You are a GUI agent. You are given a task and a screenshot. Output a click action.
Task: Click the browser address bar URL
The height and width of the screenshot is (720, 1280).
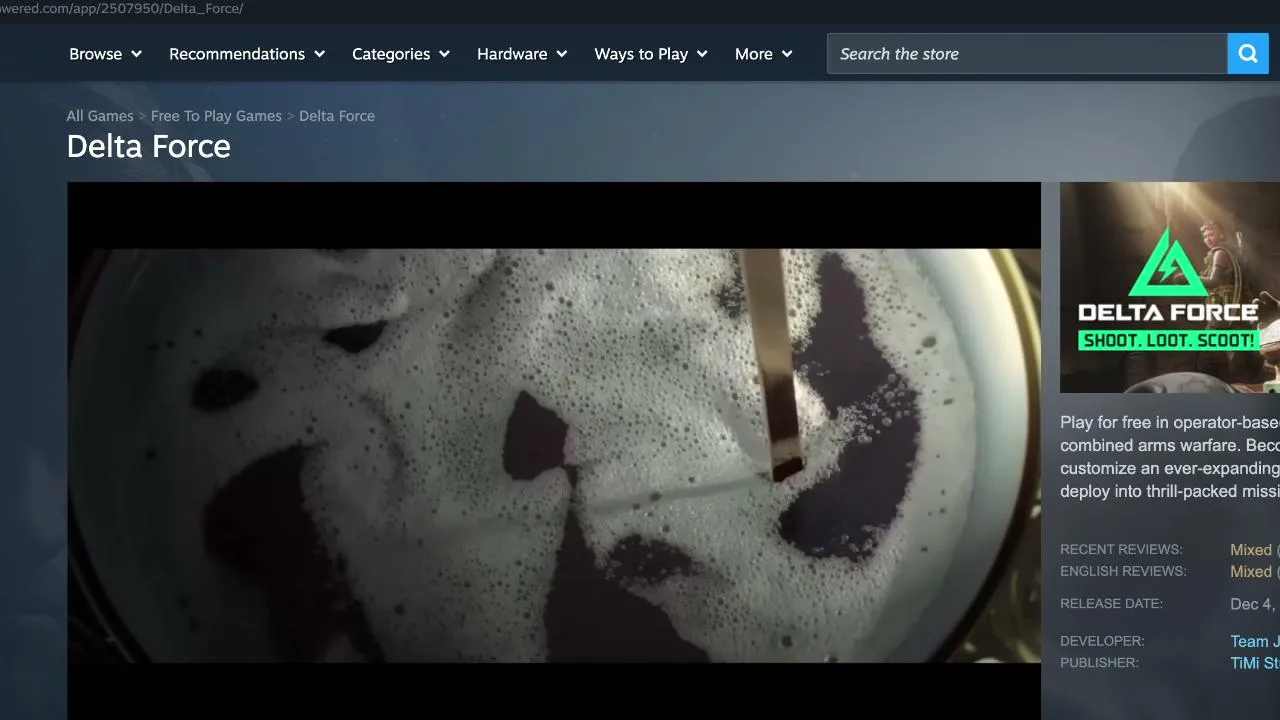[x=122, y=8]
